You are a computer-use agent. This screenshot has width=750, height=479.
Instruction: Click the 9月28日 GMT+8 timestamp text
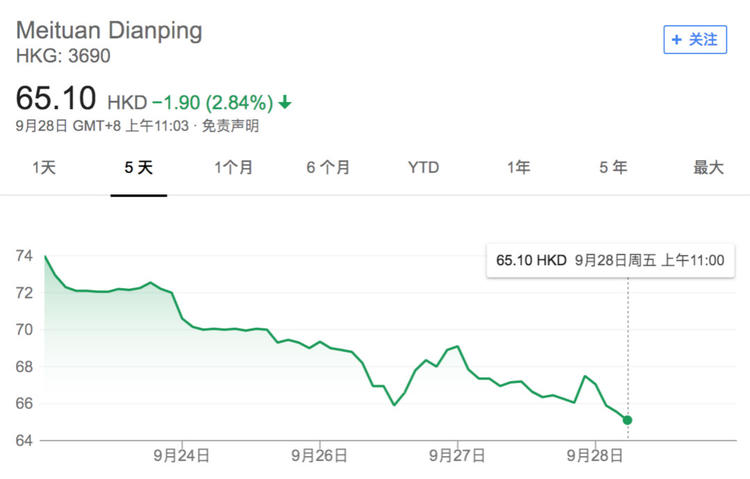click(102, 126)
